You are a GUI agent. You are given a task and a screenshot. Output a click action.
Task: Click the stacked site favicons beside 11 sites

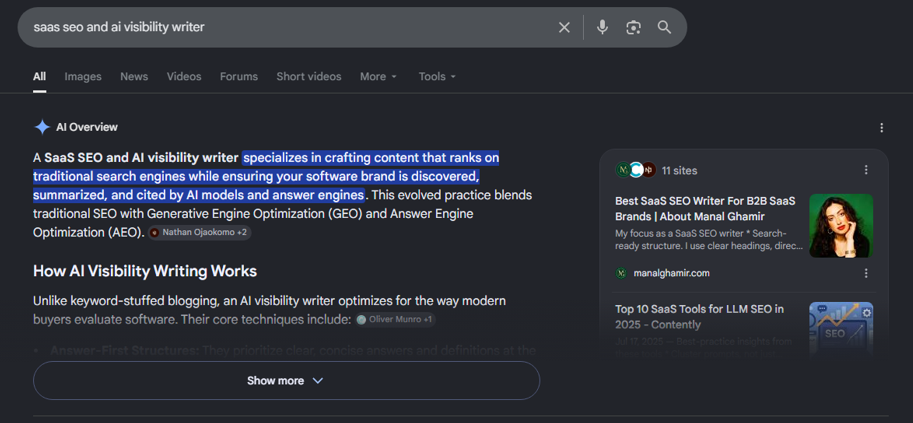pyautogui.click(x=636, y=170)
